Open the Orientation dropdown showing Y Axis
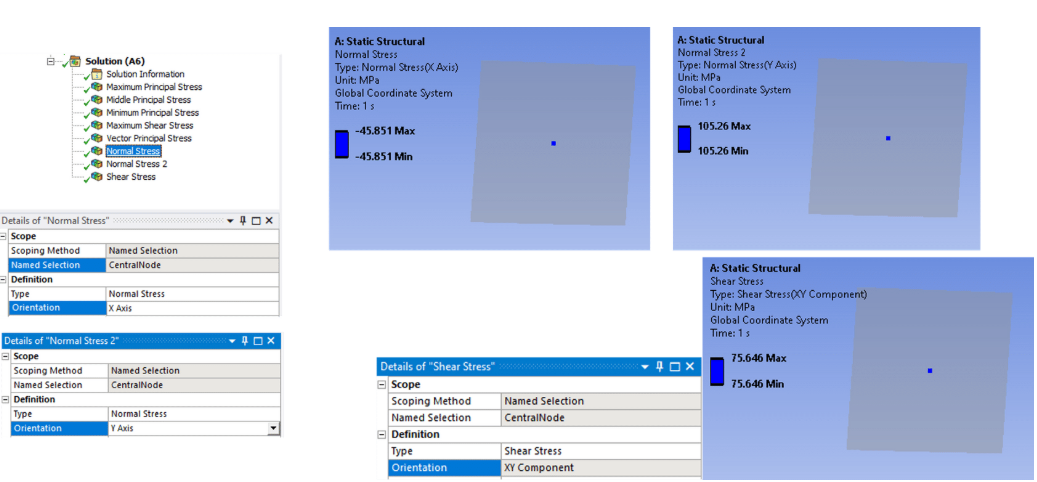1037x482 pixels. coord(274,428)
